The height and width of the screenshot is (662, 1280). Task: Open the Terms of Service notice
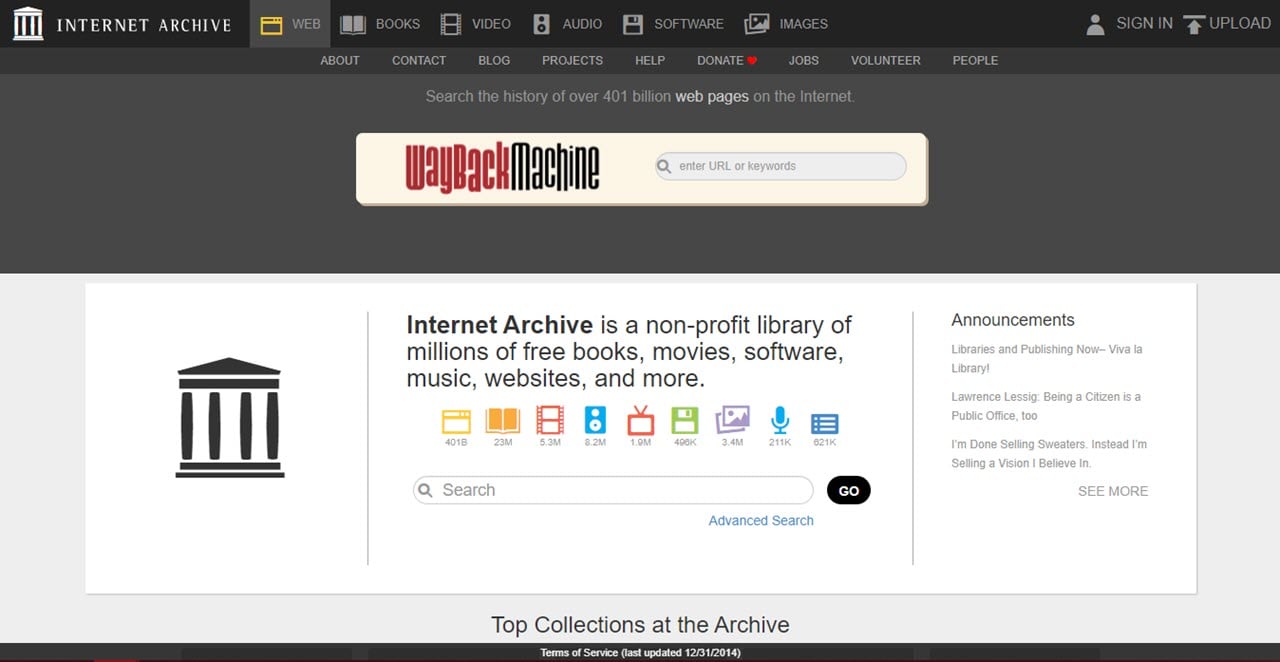[640, 653]
